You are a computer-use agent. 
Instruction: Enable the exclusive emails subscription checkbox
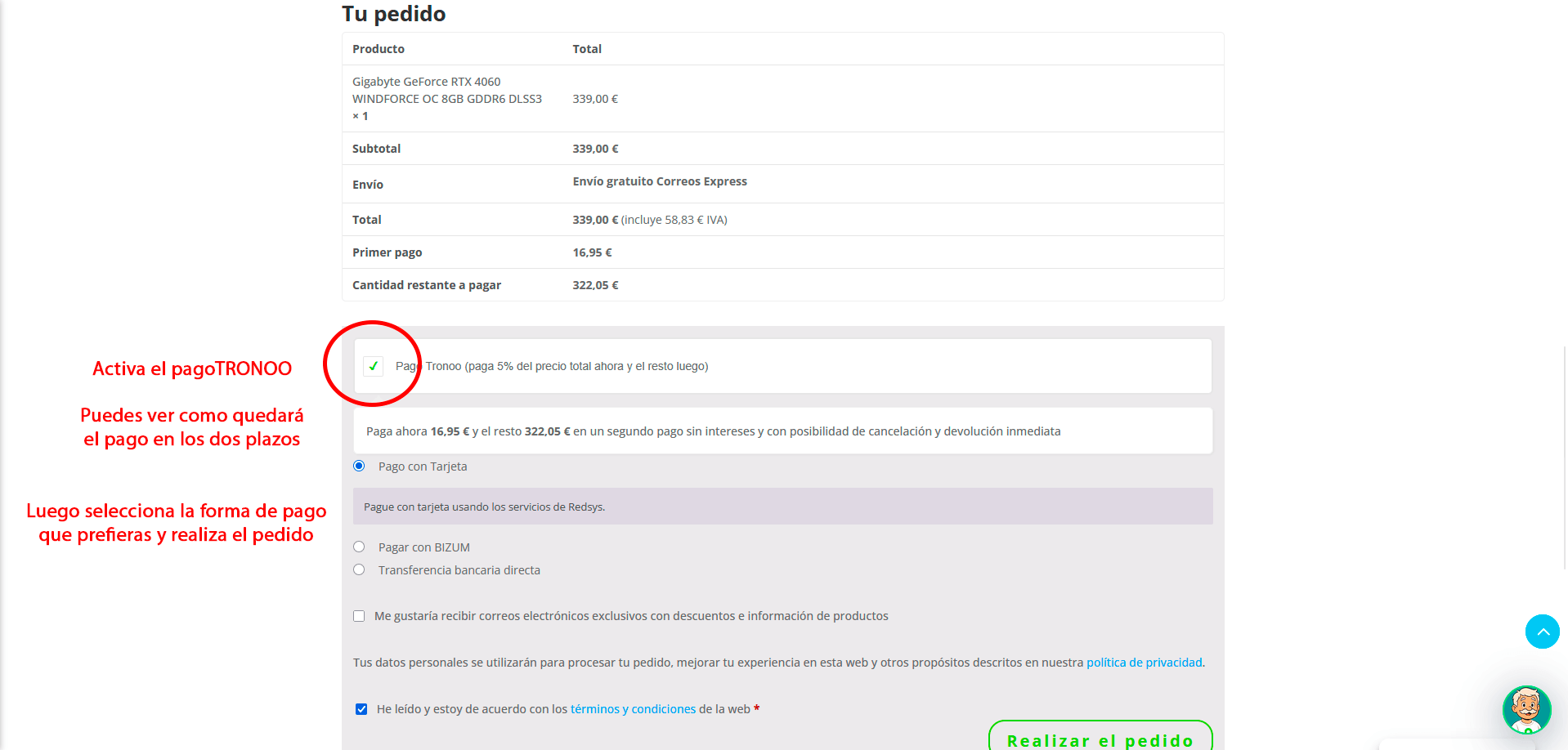[359, 616]
